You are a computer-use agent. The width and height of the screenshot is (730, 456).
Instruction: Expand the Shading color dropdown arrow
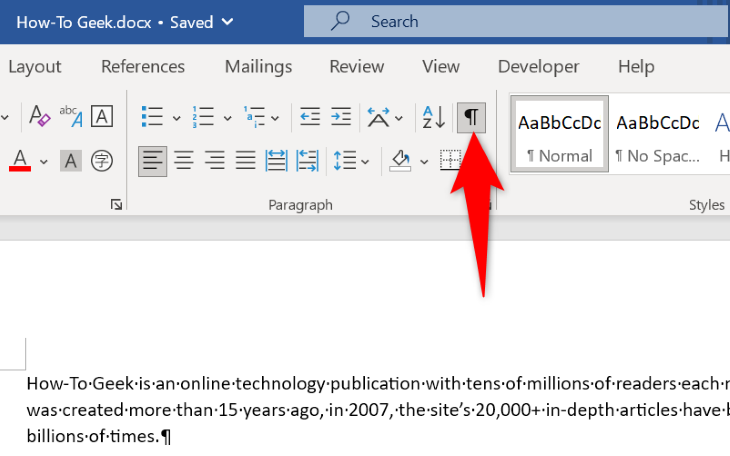click(x=424, y=160)
